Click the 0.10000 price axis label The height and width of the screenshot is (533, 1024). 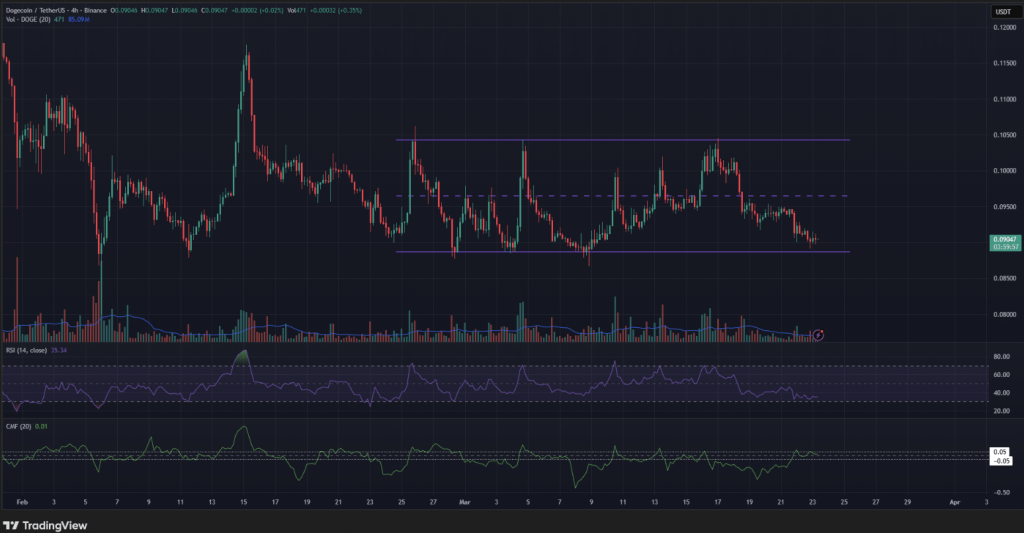click(x=1003, y=171)
